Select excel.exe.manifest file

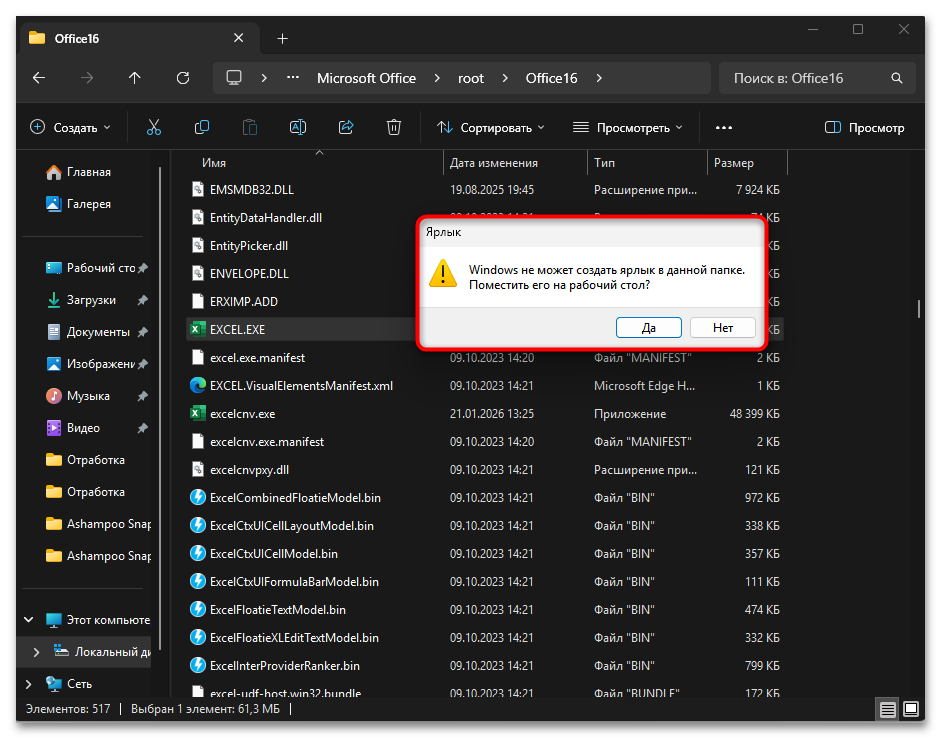pyautogui.click(x=486, y=358)
